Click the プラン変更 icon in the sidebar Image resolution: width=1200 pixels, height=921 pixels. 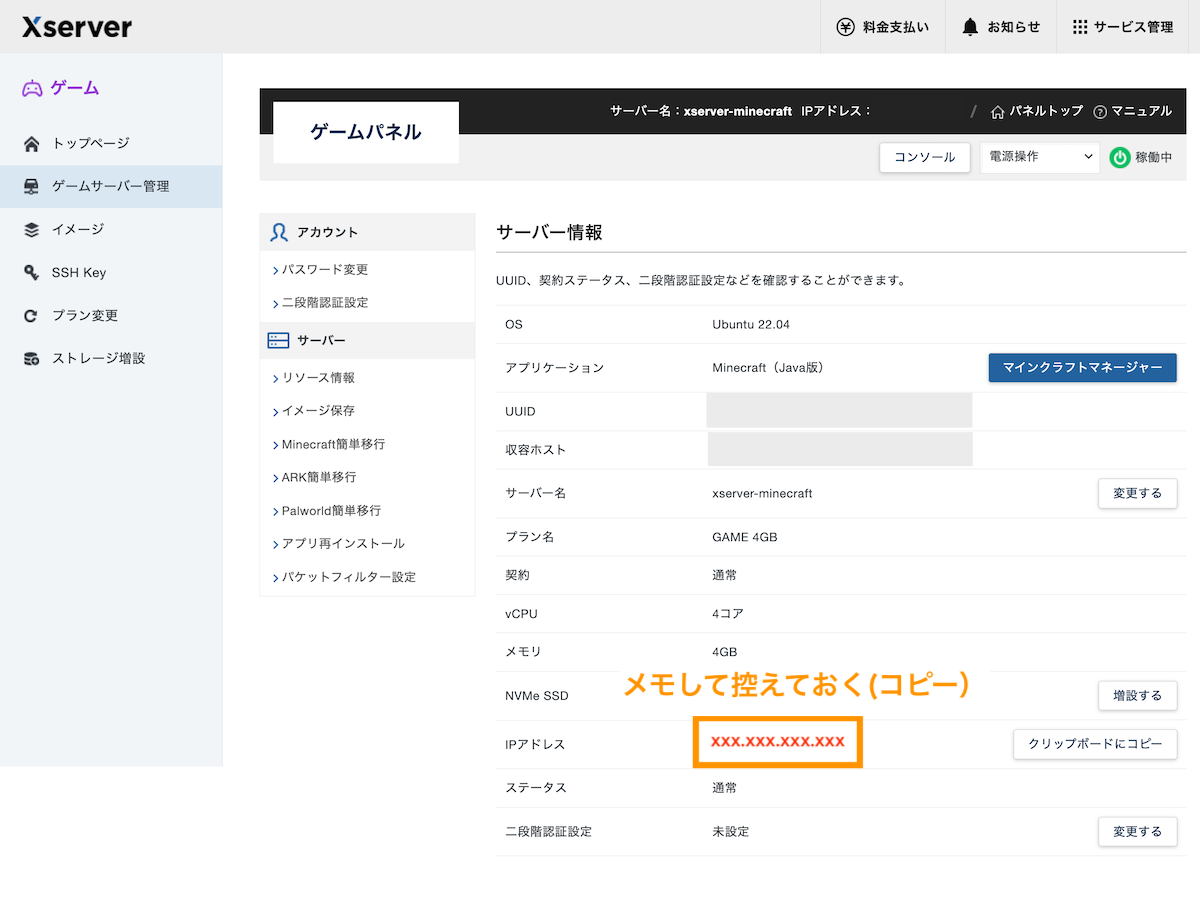tap(32, 315)
